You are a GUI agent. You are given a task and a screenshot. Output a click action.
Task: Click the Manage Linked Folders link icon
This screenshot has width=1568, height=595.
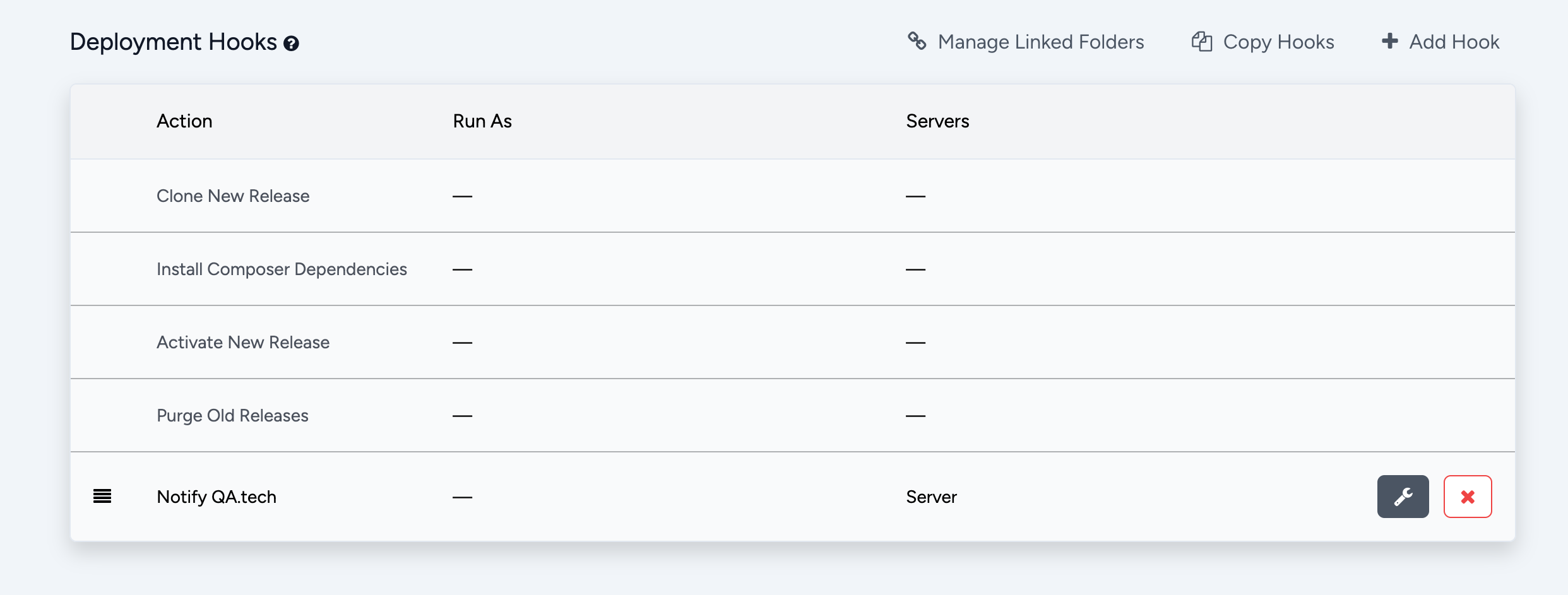pyautogui.click(x=917, y=41)
